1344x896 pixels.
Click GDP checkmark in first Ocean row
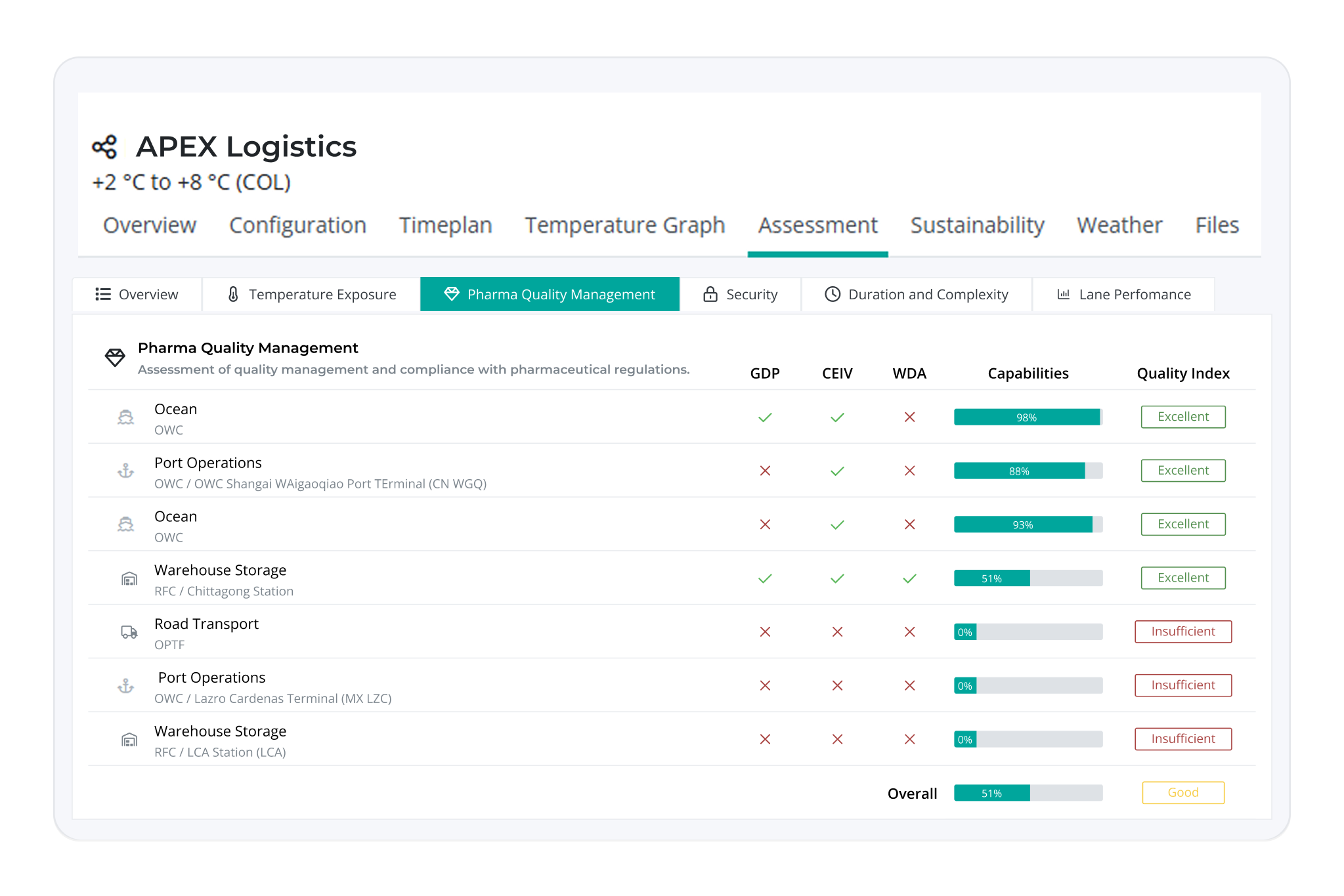pos(765,417)
